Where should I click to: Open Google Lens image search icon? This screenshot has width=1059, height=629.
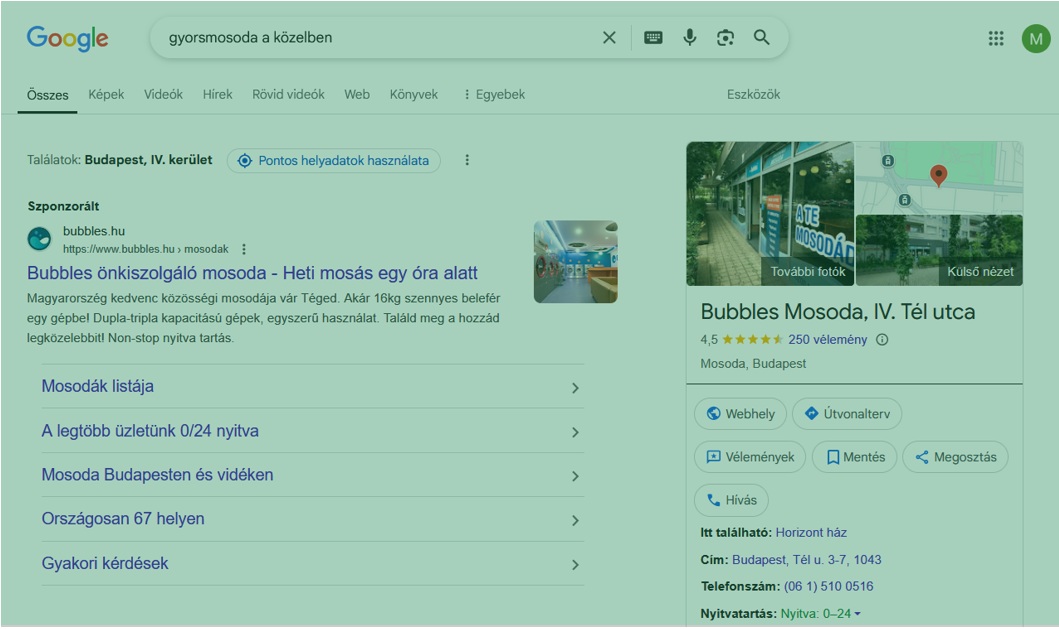pos(725,38)
